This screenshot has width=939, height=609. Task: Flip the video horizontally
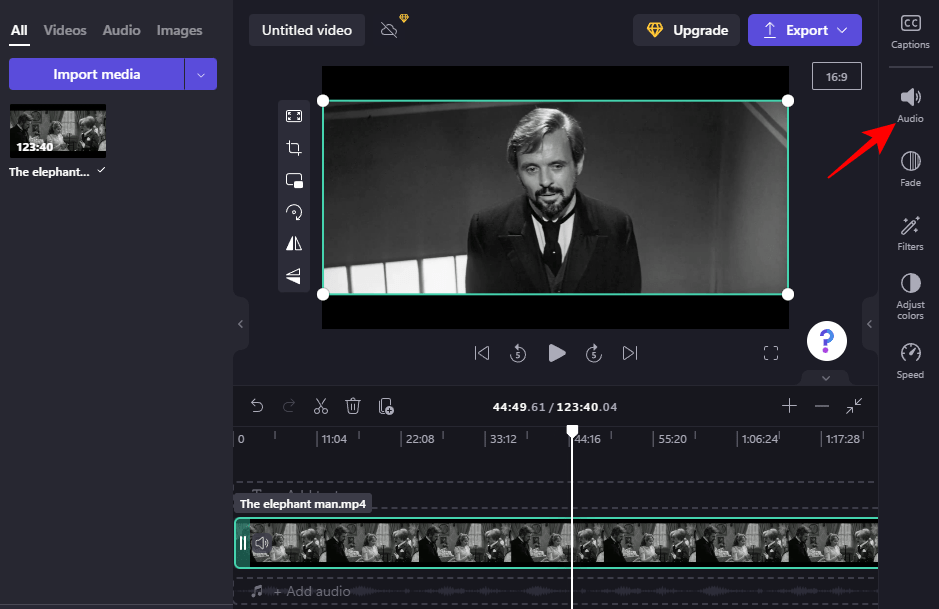click(293, 243)
